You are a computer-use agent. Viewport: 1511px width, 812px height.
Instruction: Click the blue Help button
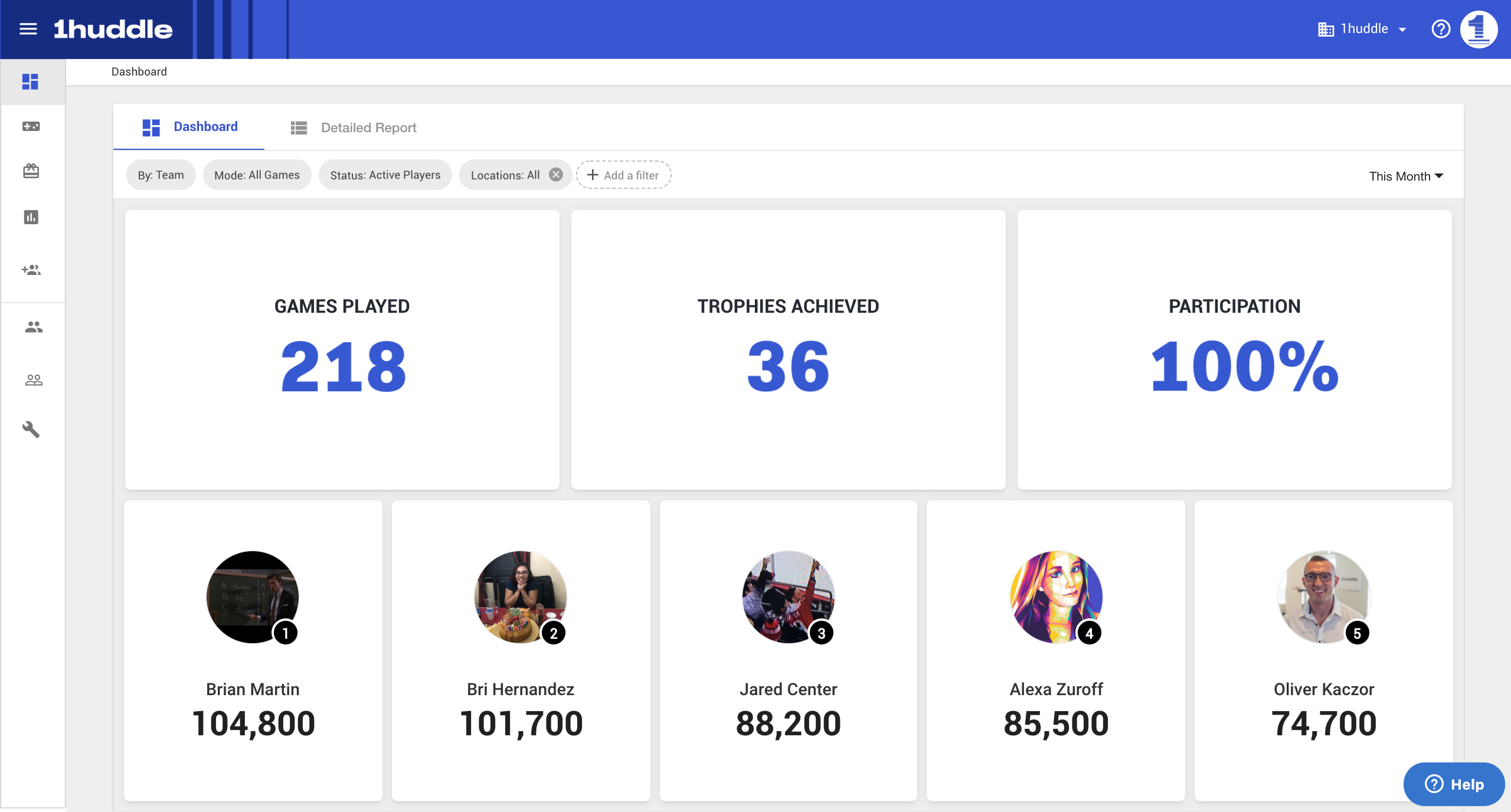click(1454, 784)
